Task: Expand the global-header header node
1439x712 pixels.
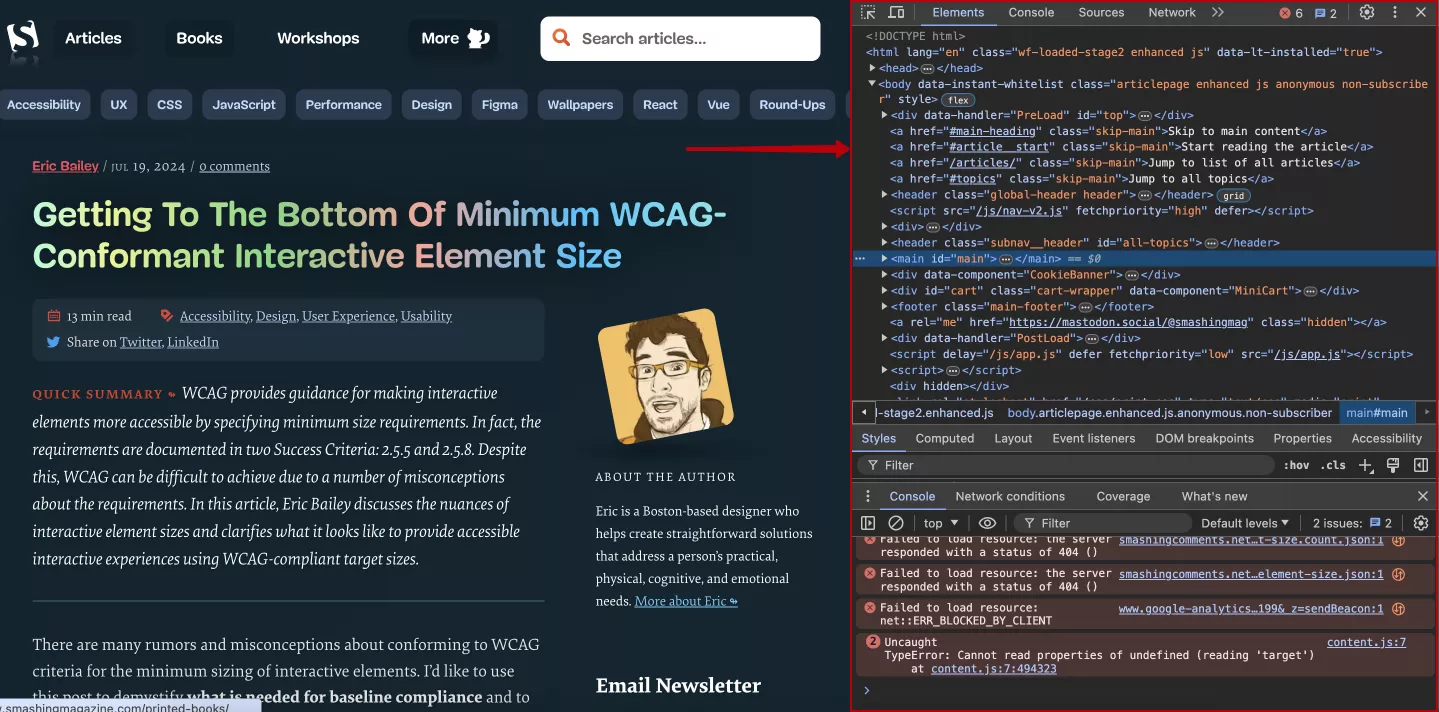Action: (885, 195)
